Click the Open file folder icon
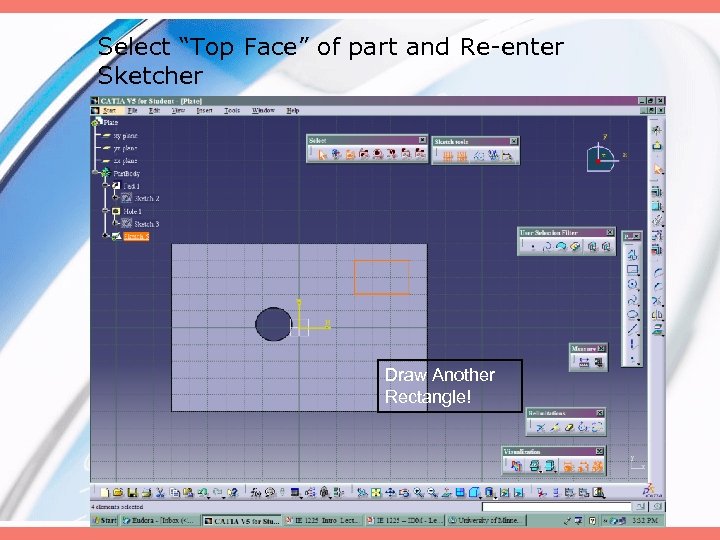720x540 pixels. [118, 493]
